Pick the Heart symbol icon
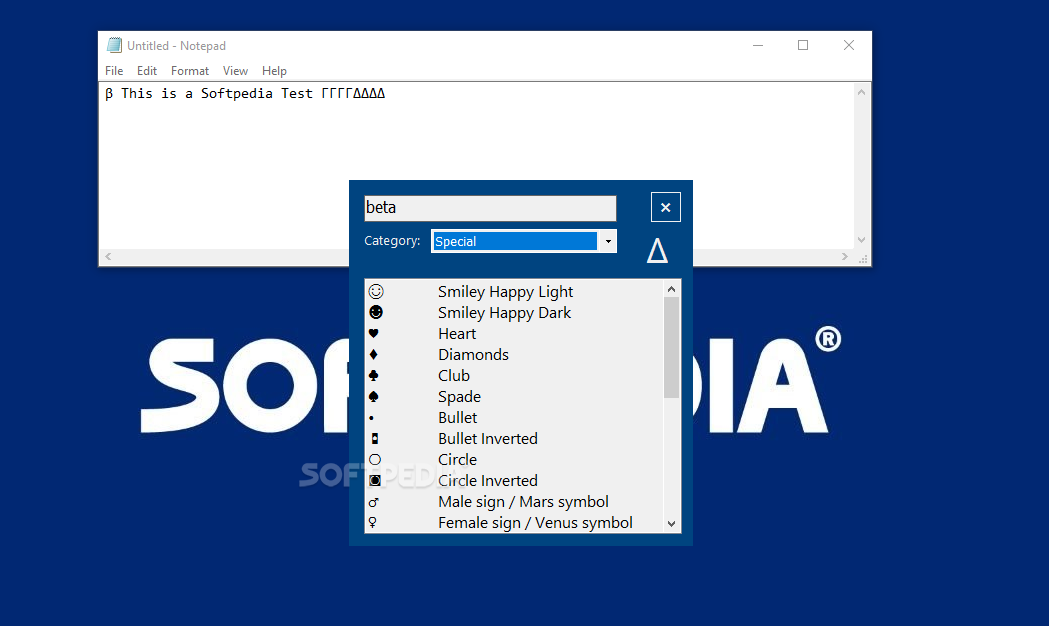1049x626 pixels. pyautogui.click(x=374, y=333)
